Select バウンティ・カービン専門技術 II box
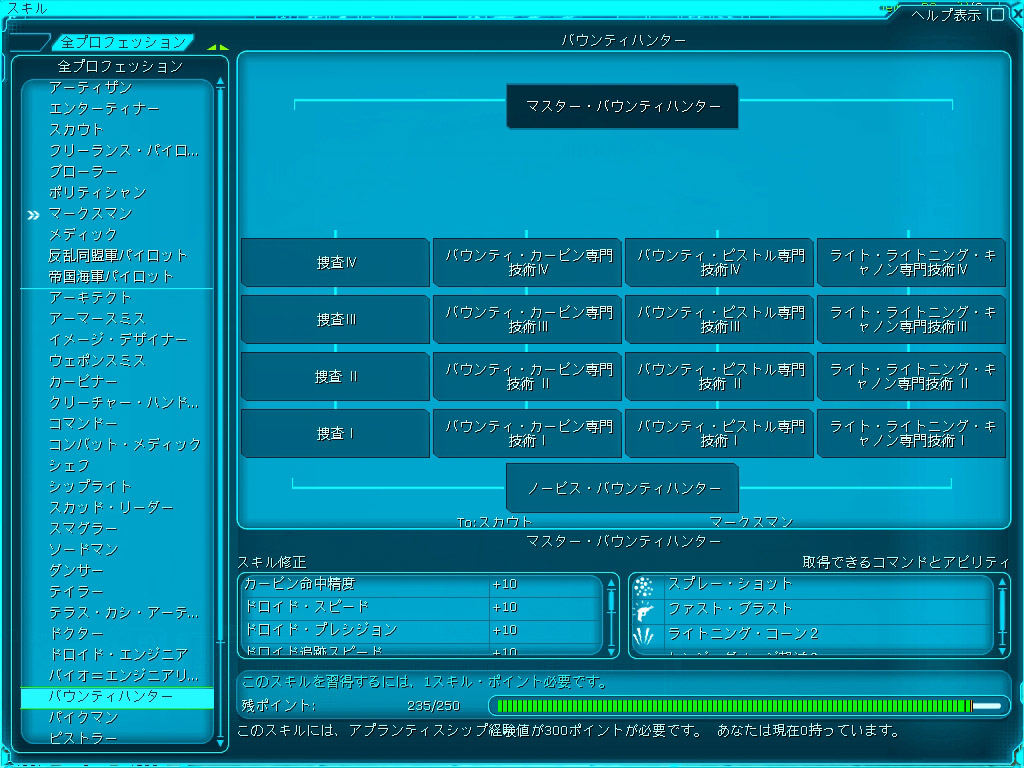This screenshot has height=768, width=1024. coord(528,377)
